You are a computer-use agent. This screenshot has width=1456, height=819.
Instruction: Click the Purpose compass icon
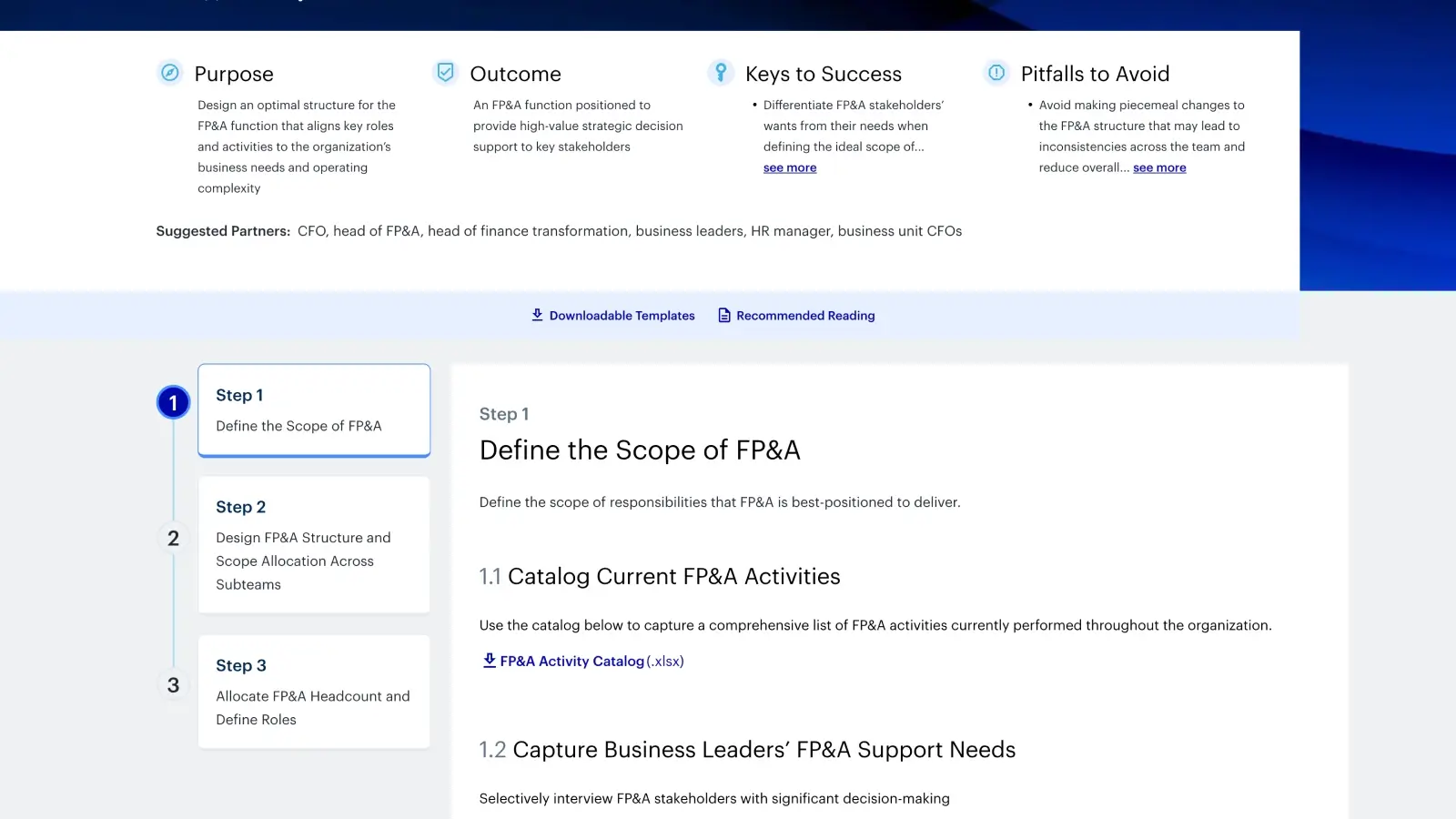pyautogui.click(x=170, y=72)
